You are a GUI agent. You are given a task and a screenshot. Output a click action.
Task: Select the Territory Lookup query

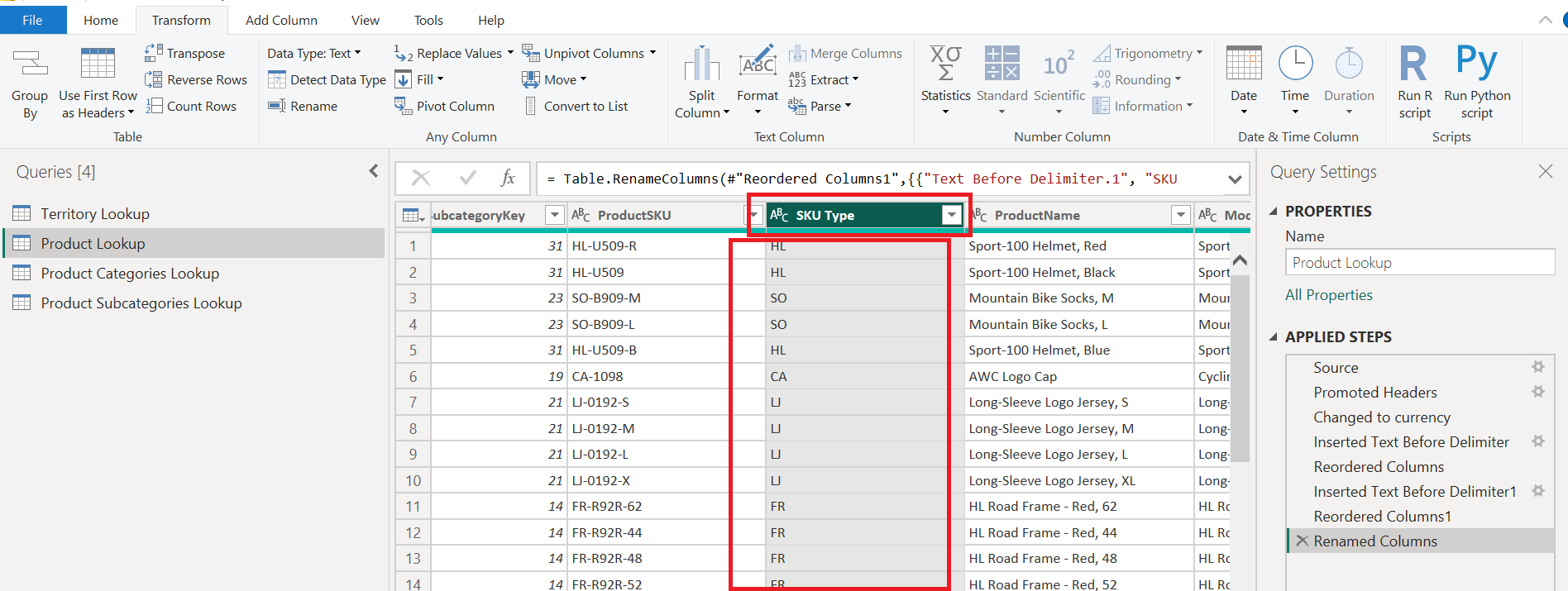tap(95, 213)
